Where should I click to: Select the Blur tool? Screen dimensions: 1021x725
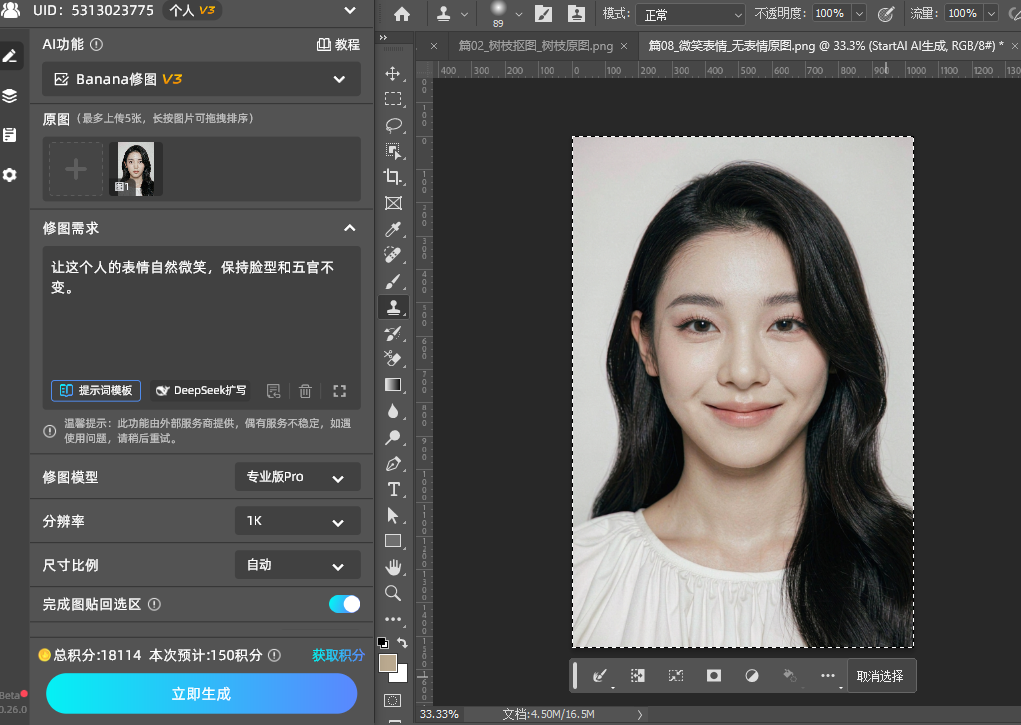[393, 411]
